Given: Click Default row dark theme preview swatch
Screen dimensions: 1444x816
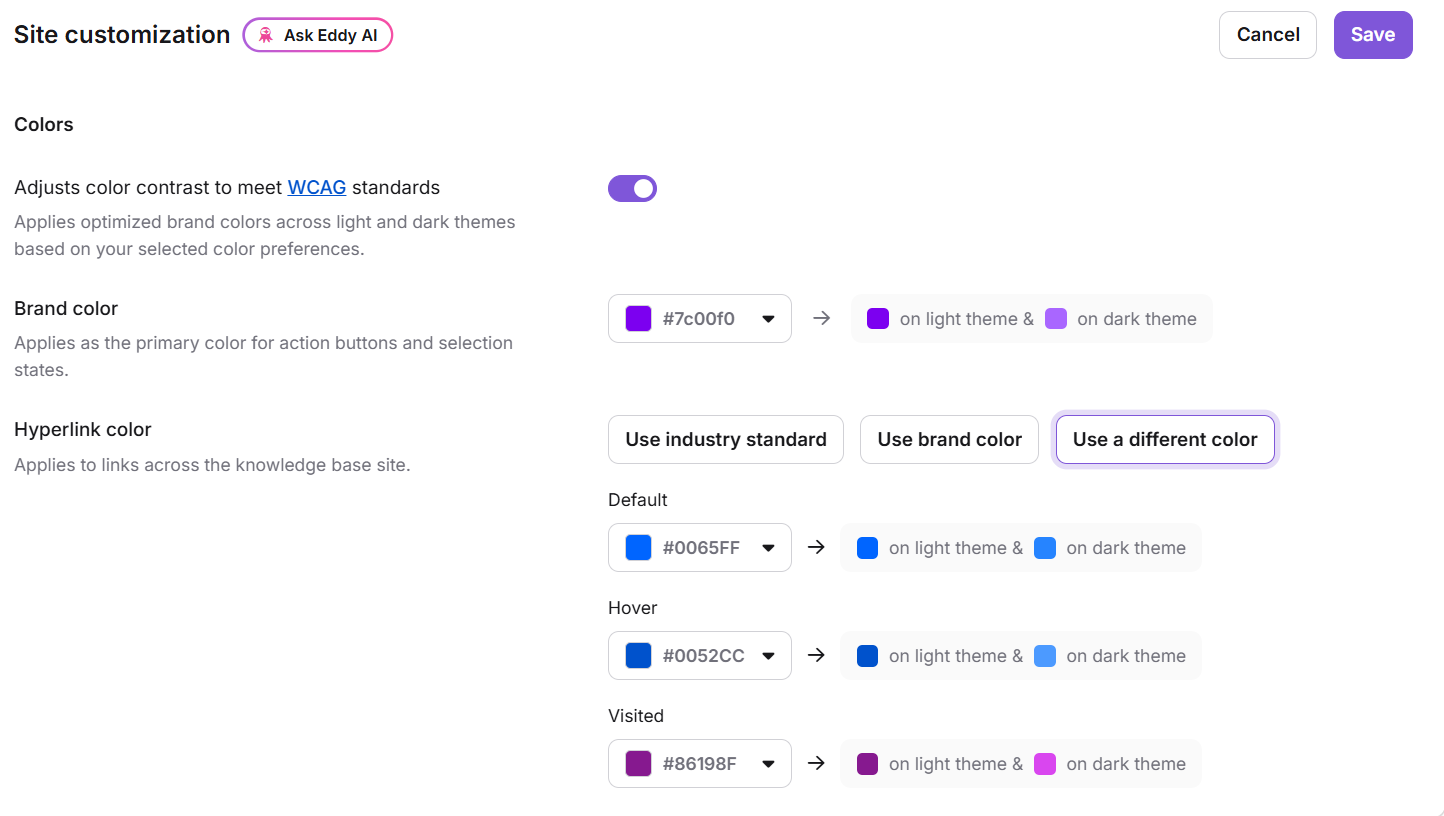Looking at the screenshot, I should click(1045, 548).
